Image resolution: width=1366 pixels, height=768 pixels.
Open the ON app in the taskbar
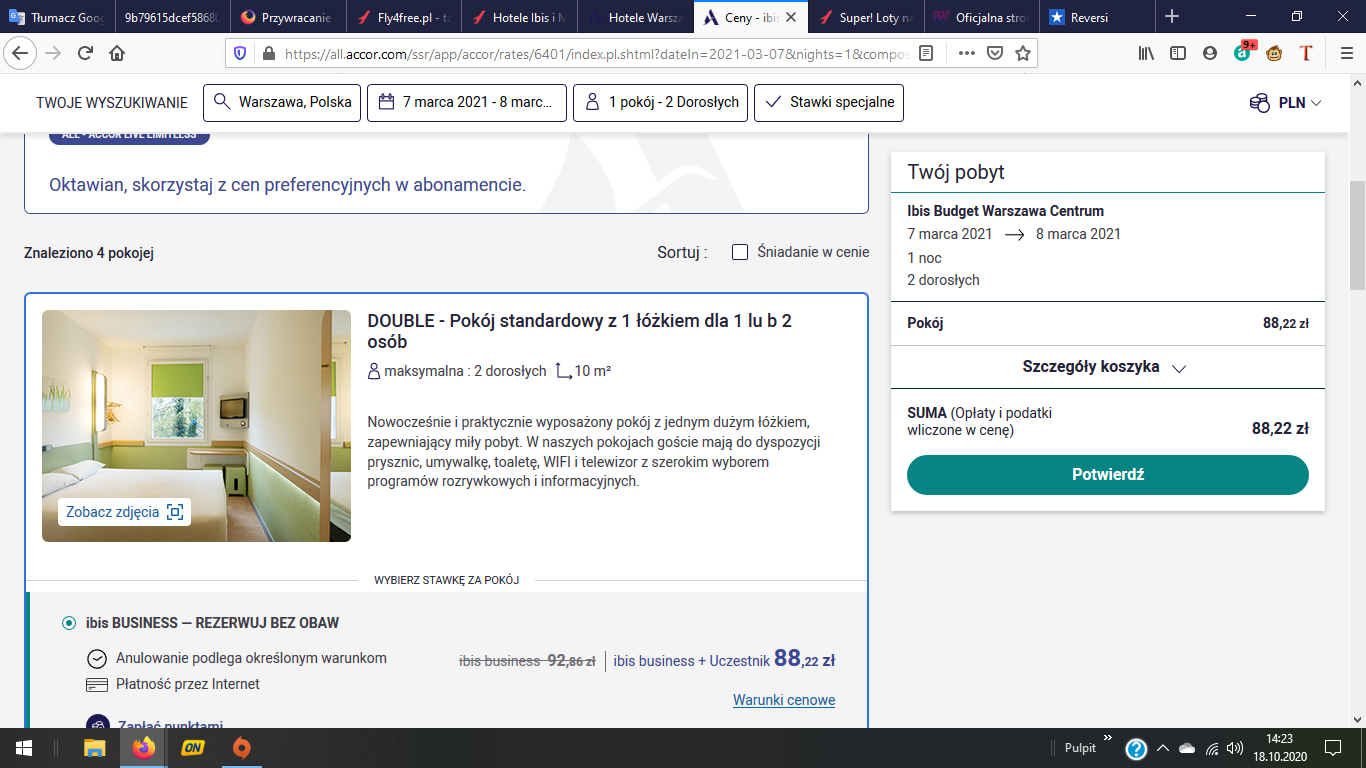click(193, 748)
